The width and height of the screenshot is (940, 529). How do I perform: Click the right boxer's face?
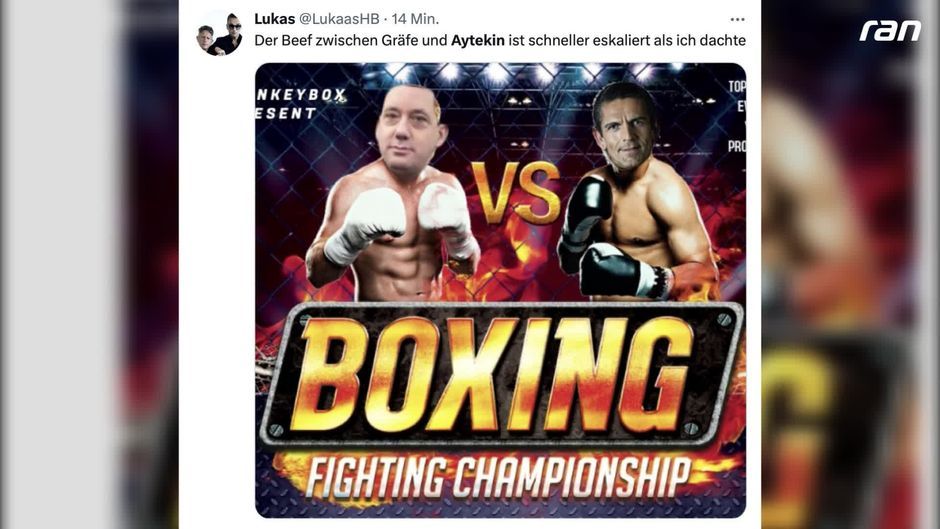tap(625, 128)
